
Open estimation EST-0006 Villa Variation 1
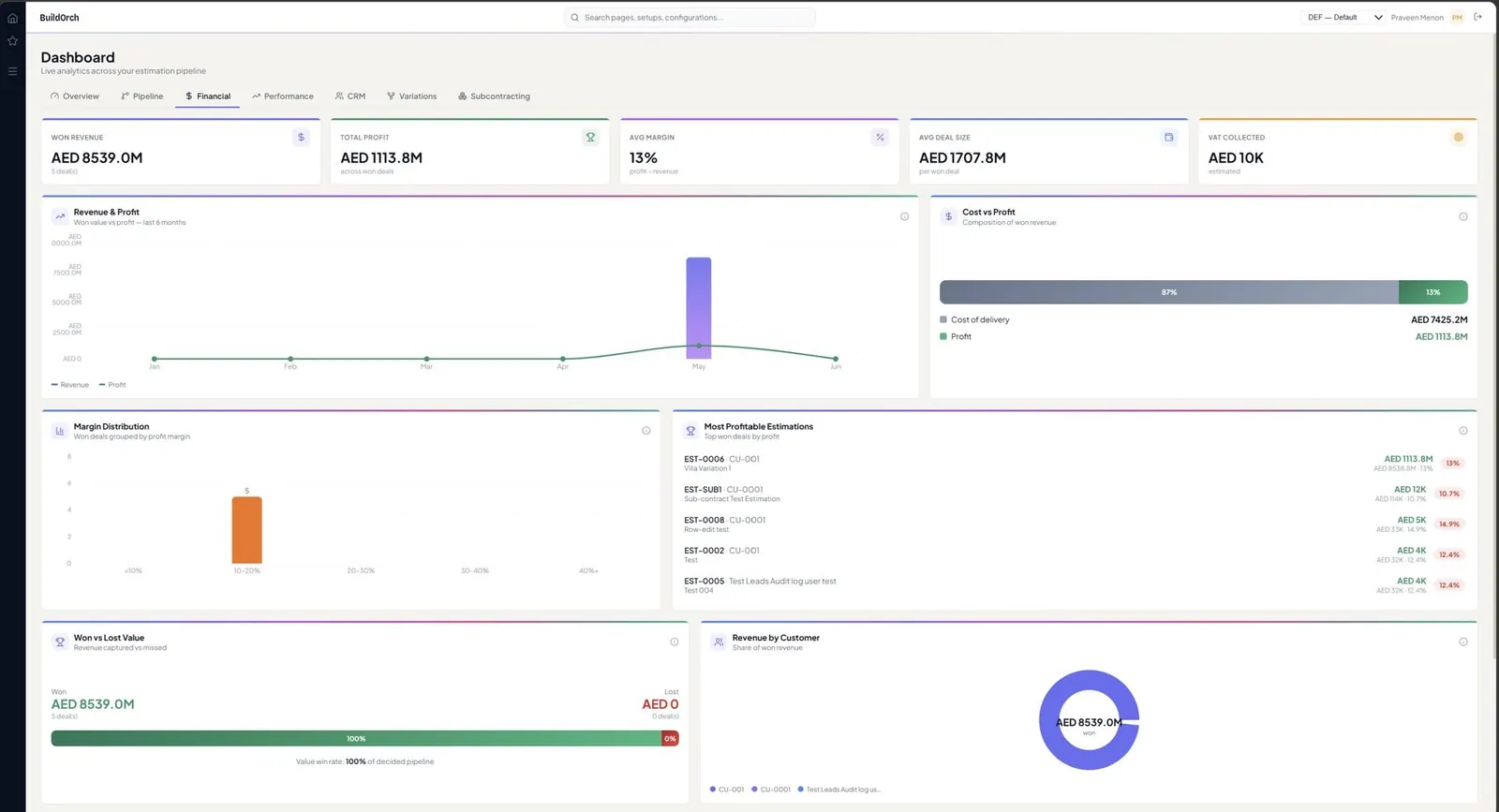[1074, 464]
